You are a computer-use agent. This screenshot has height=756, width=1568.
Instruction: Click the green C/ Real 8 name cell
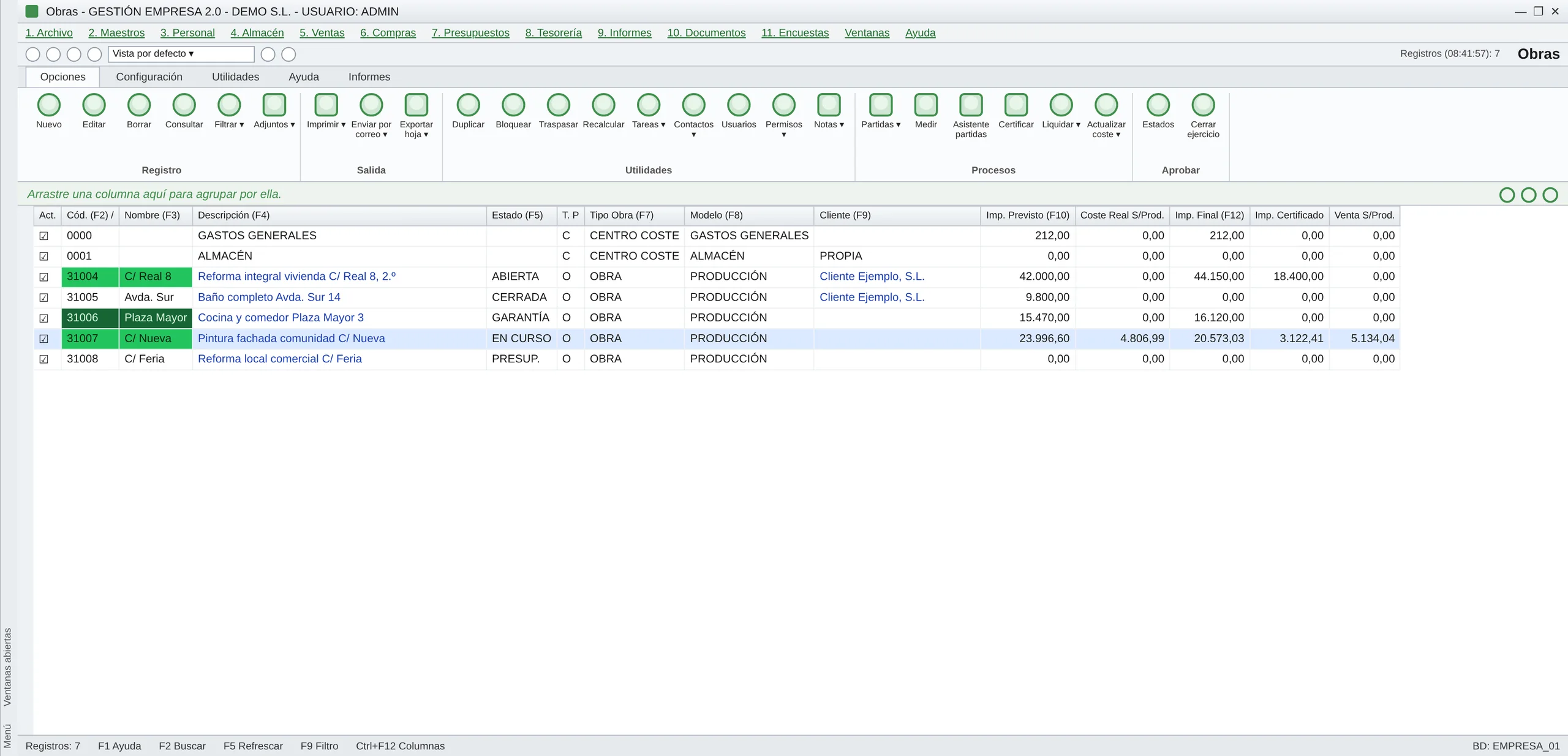(156, 277)
